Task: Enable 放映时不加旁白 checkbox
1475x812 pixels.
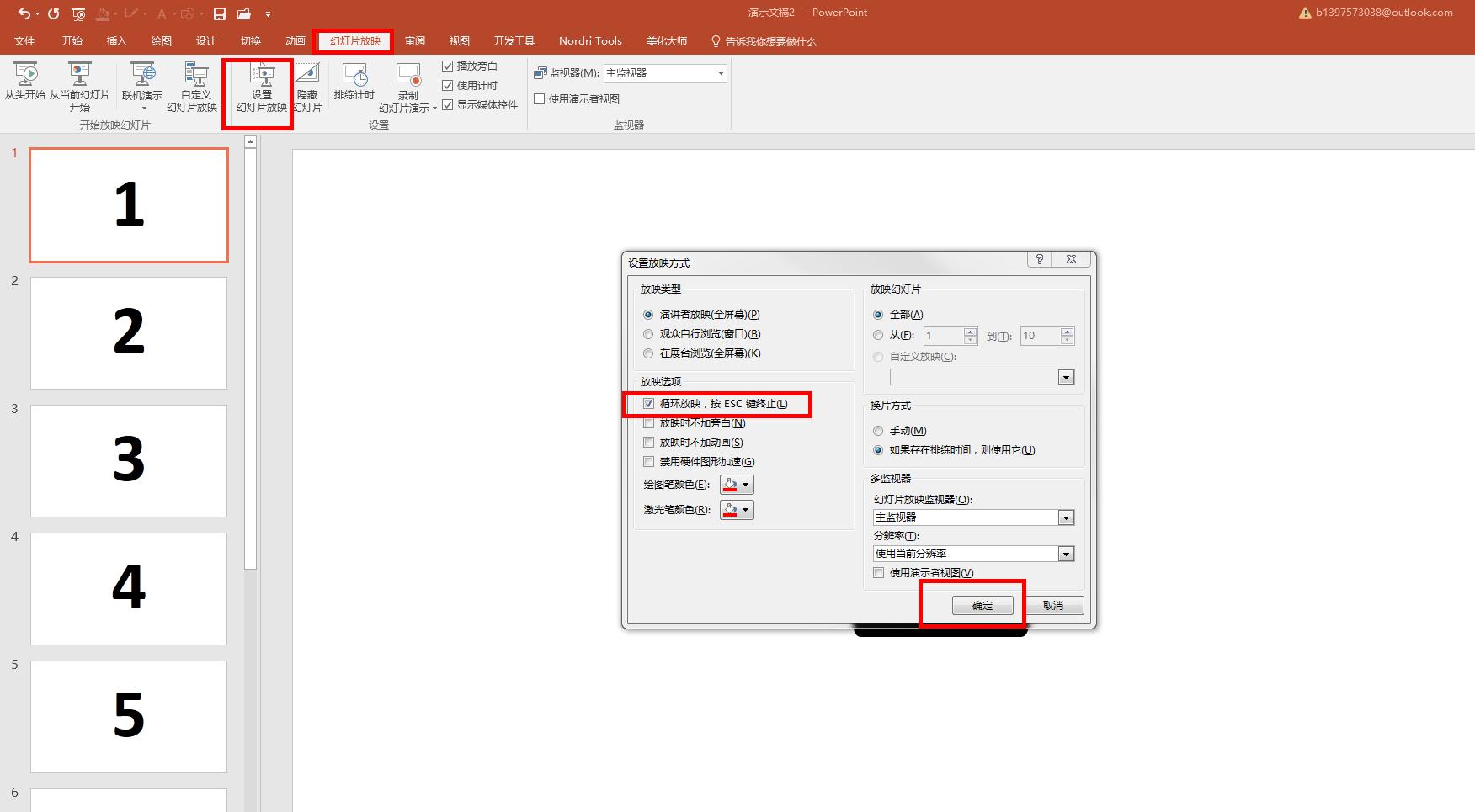Action: tap(648, 423)
